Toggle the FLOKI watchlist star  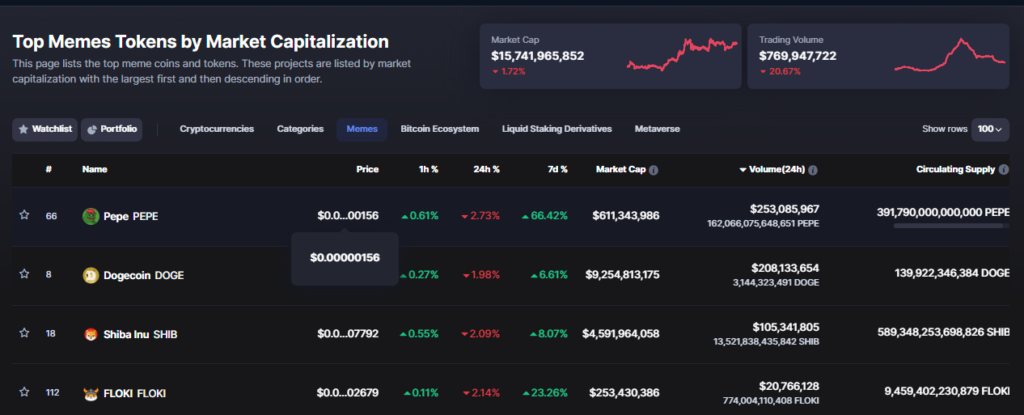24,393
